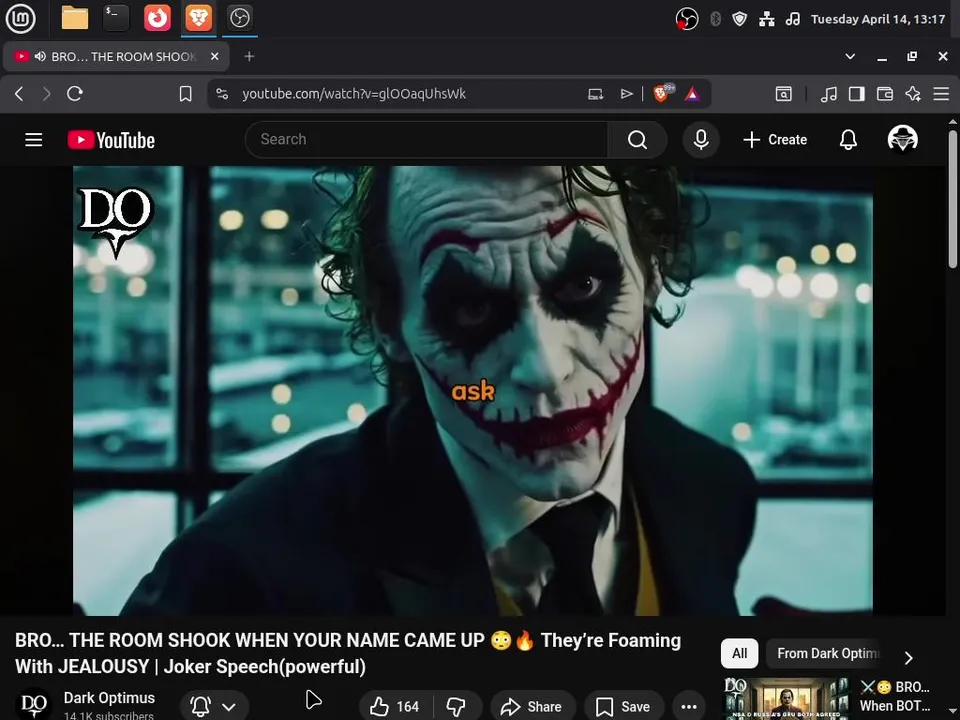
Task: Launch the Files folder icon in panel
Action: pyautogui.click(x=75, y=18)
